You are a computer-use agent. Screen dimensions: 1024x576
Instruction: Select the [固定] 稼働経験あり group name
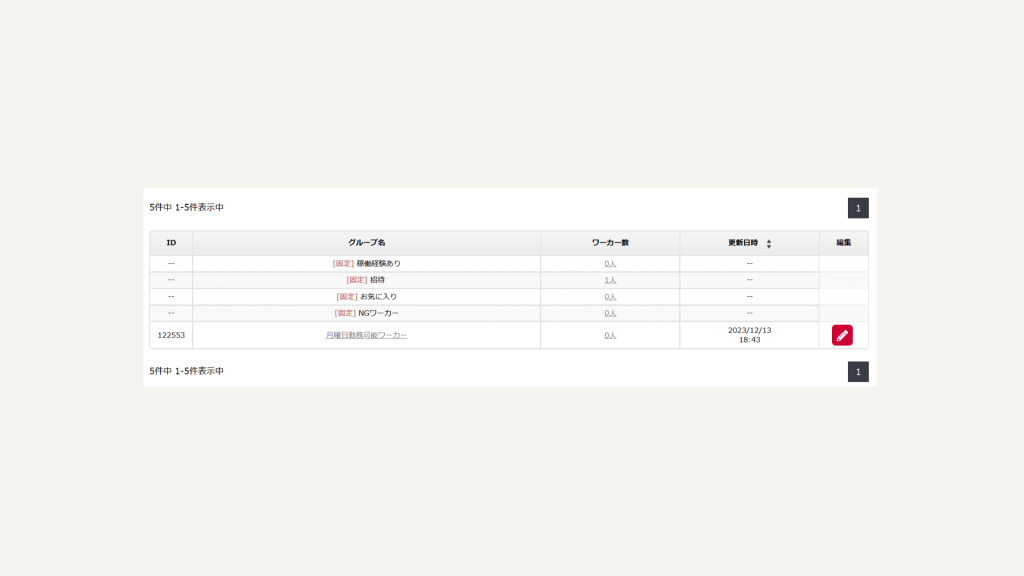pyautogui.click(x=366, y=264)
